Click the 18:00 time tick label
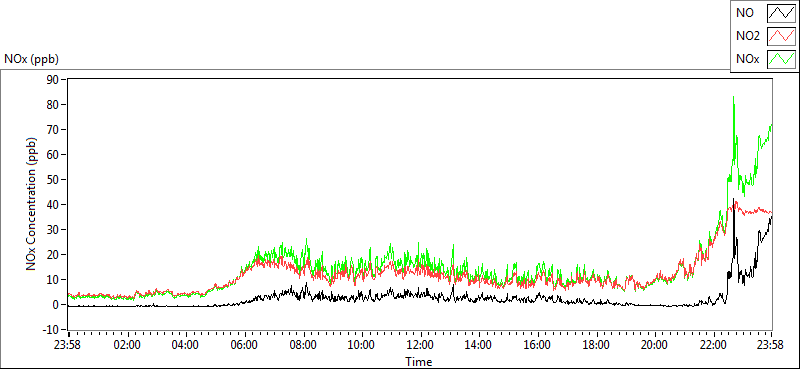800x369 pixels. point(596,344)
